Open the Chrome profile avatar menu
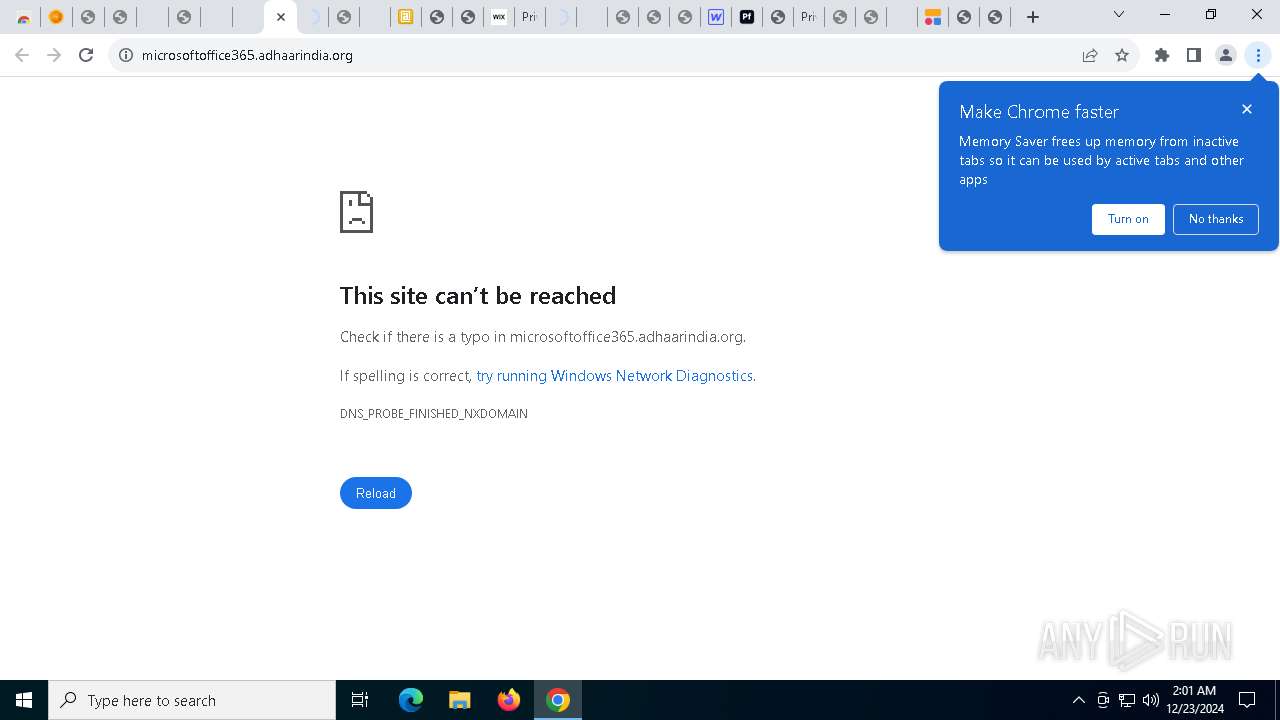Image resolution: width=1280 pixels, height=720 pixels. point(1226,55)
